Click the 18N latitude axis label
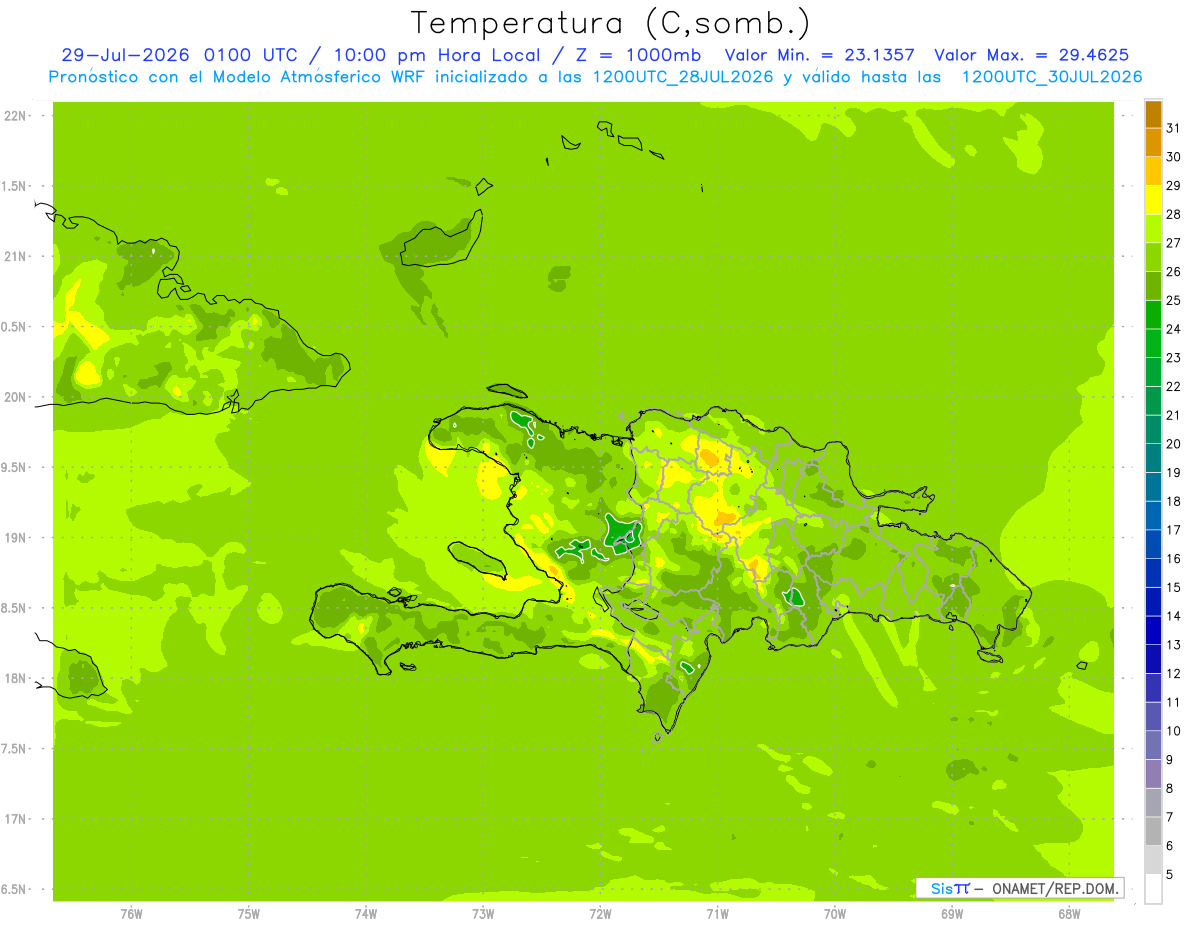 (x=14, y=678)
